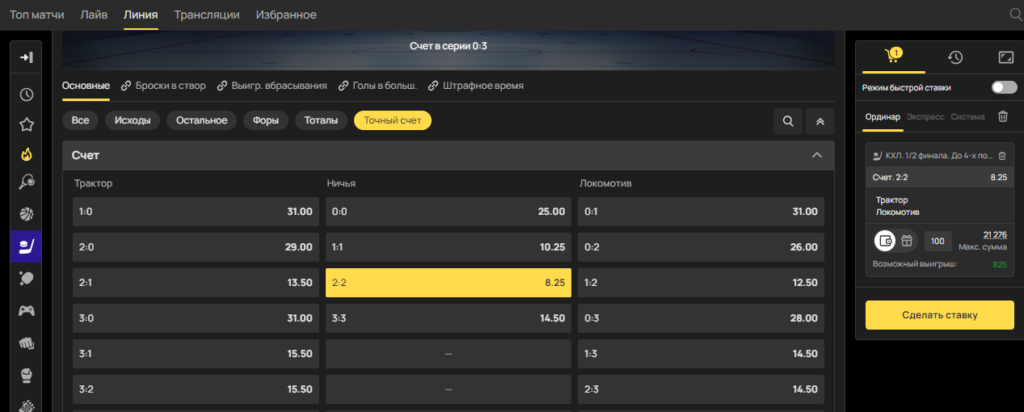Collapse all markets with double-chevron button
Screen dimensions: 1024x412
(820, 121)
